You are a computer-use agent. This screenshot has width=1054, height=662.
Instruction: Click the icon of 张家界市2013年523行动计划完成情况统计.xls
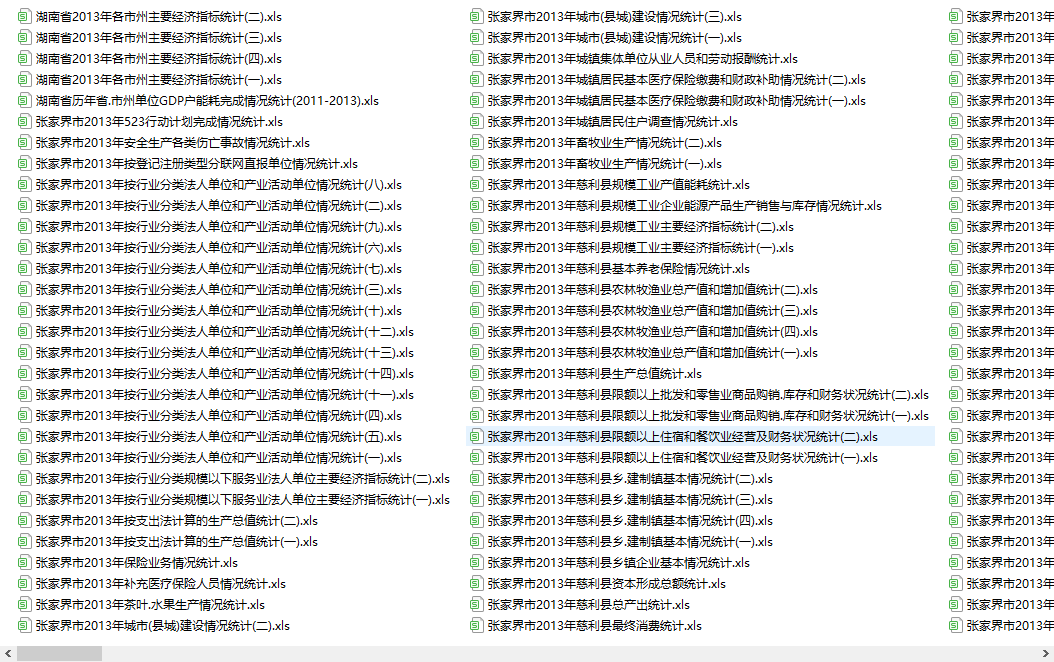click(x=24, y=122)
